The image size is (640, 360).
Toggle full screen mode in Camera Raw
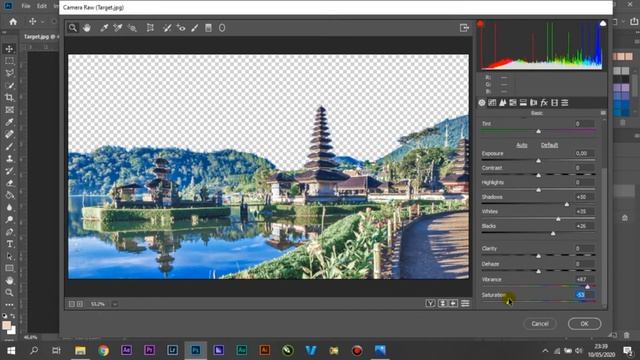(464, 28)
